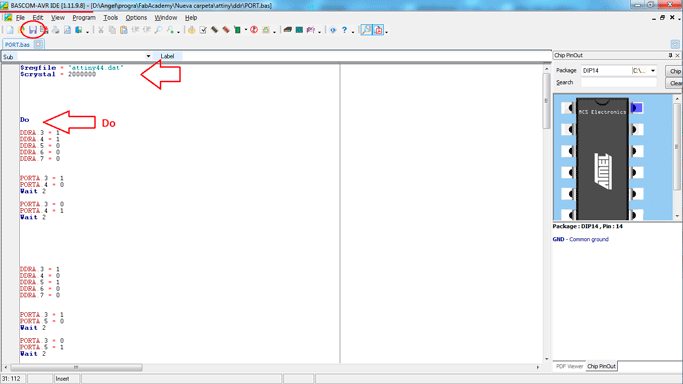This screenshot has height=384, width=683.
Task: Click the Label selector header
Action: click(x=167, y=56)
